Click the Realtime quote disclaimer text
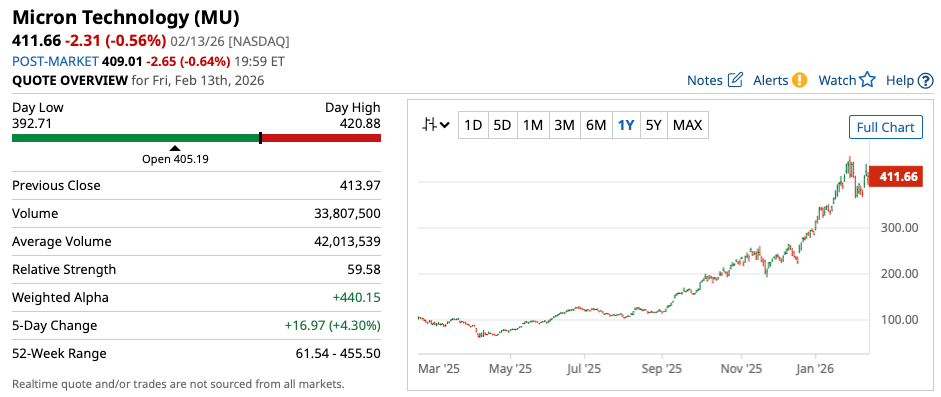The width and height of the screenshot is (941, 397). pos(178,384)
